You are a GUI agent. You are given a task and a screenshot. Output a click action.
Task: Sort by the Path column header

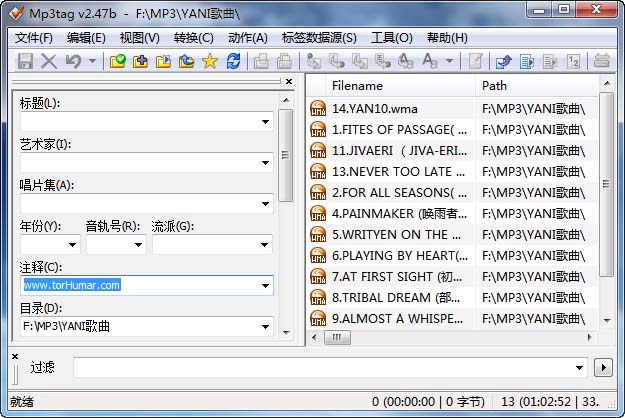pos(536,86)
